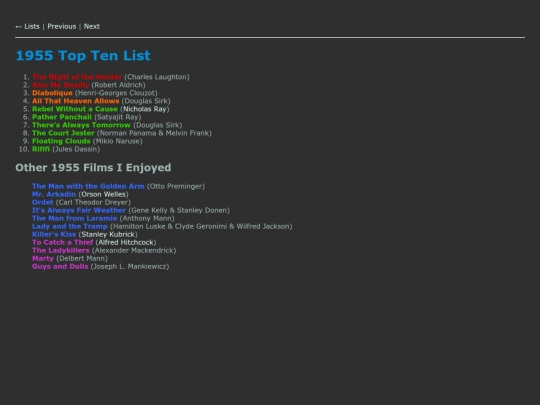
Task: Click Henri-Georges Clouzot director name
Action: coord(116,93)
